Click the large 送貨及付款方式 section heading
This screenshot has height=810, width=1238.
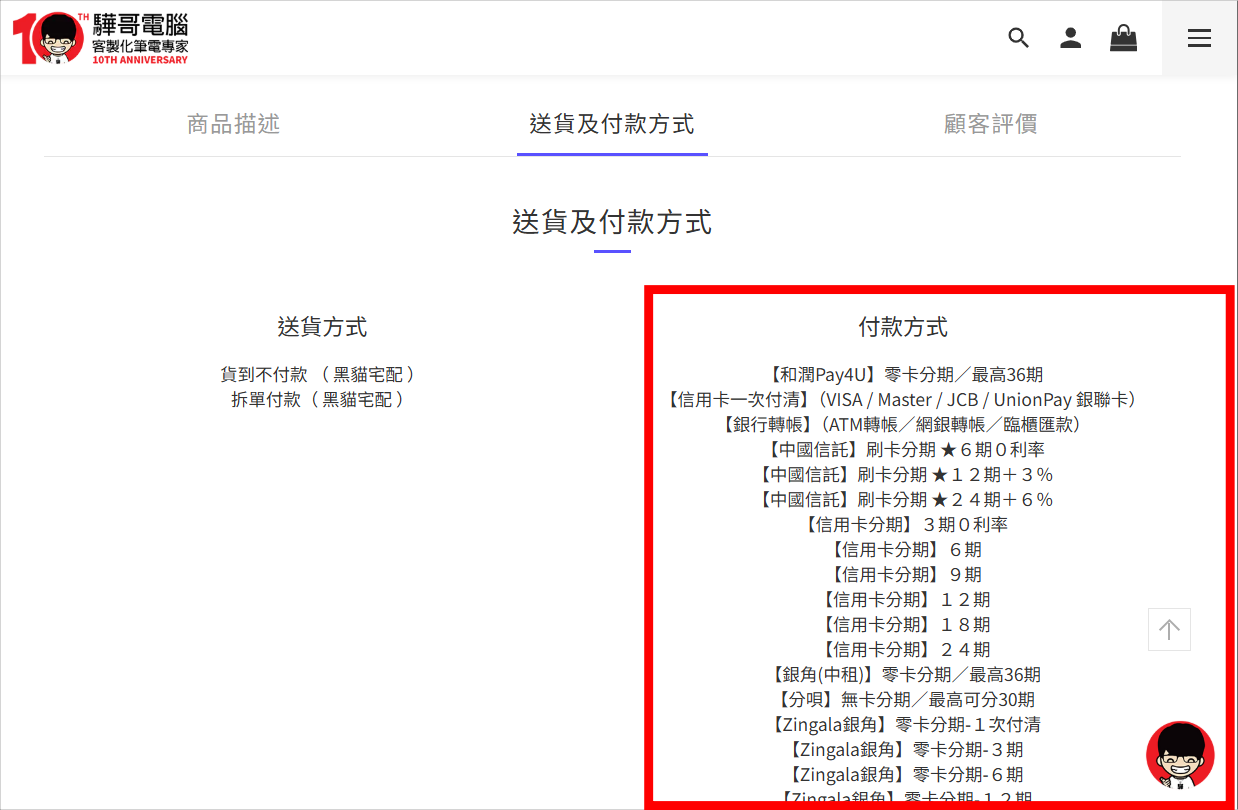coord(612,222)
